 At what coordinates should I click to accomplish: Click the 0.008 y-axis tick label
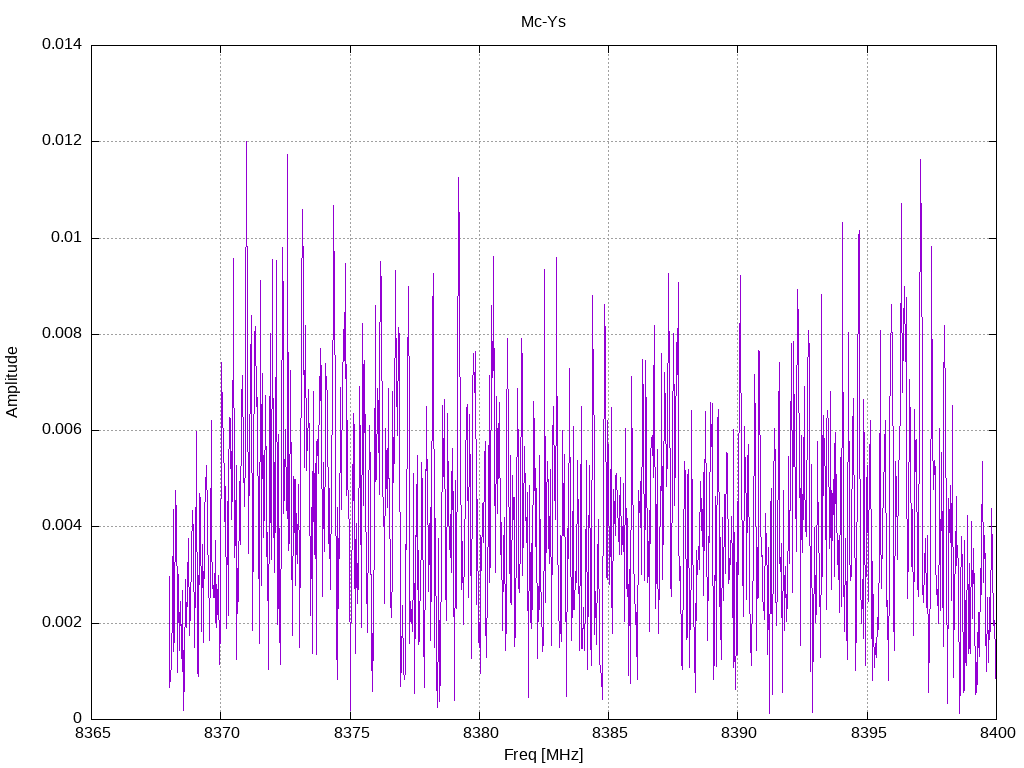(62, 333)
